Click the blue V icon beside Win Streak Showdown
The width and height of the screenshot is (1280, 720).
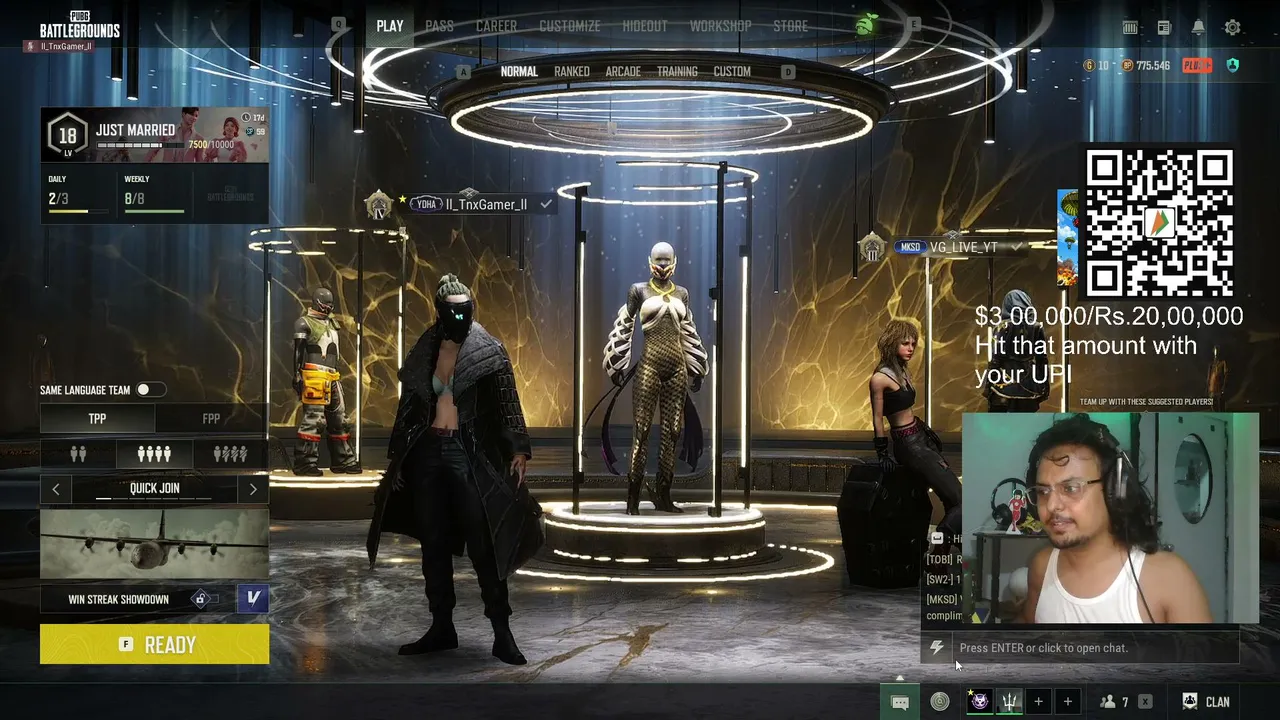[253, 598]
